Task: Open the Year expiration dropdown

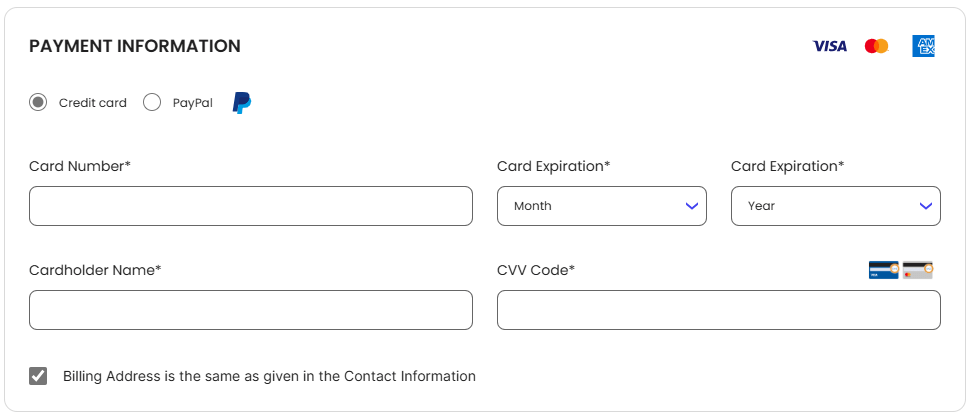Action: (x=836, y=206)
